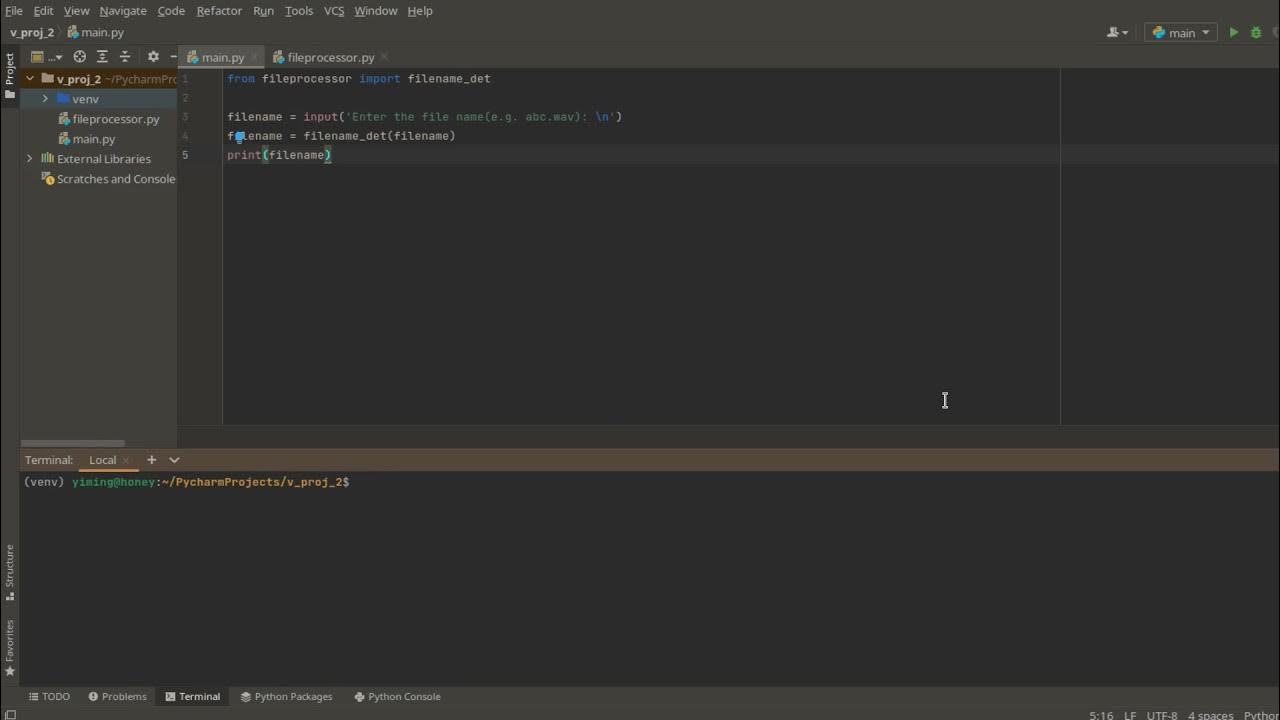
Task: Open the Tools menu
Action: (x=299, y=11)
